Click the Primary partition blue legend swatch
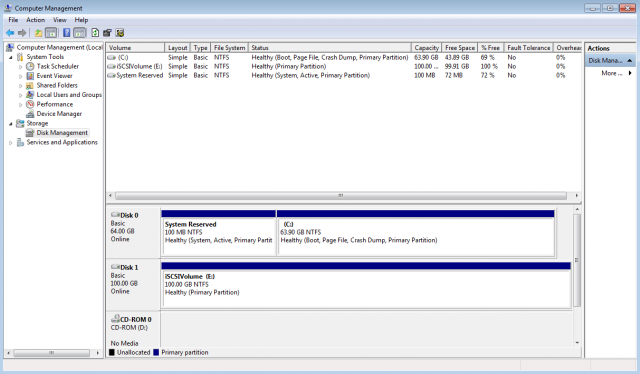This screenshot has height=374, width=640. point(156,352)
